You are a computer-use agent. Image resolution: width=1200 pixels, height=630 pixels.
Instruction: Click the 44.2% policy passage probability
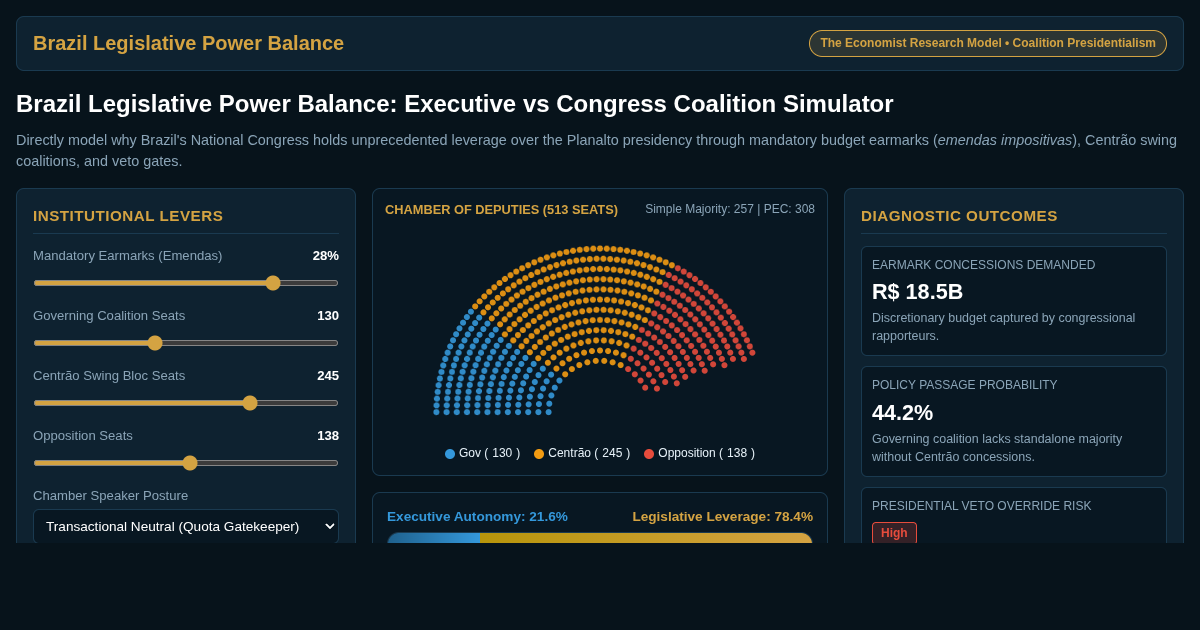pos(902,413)
